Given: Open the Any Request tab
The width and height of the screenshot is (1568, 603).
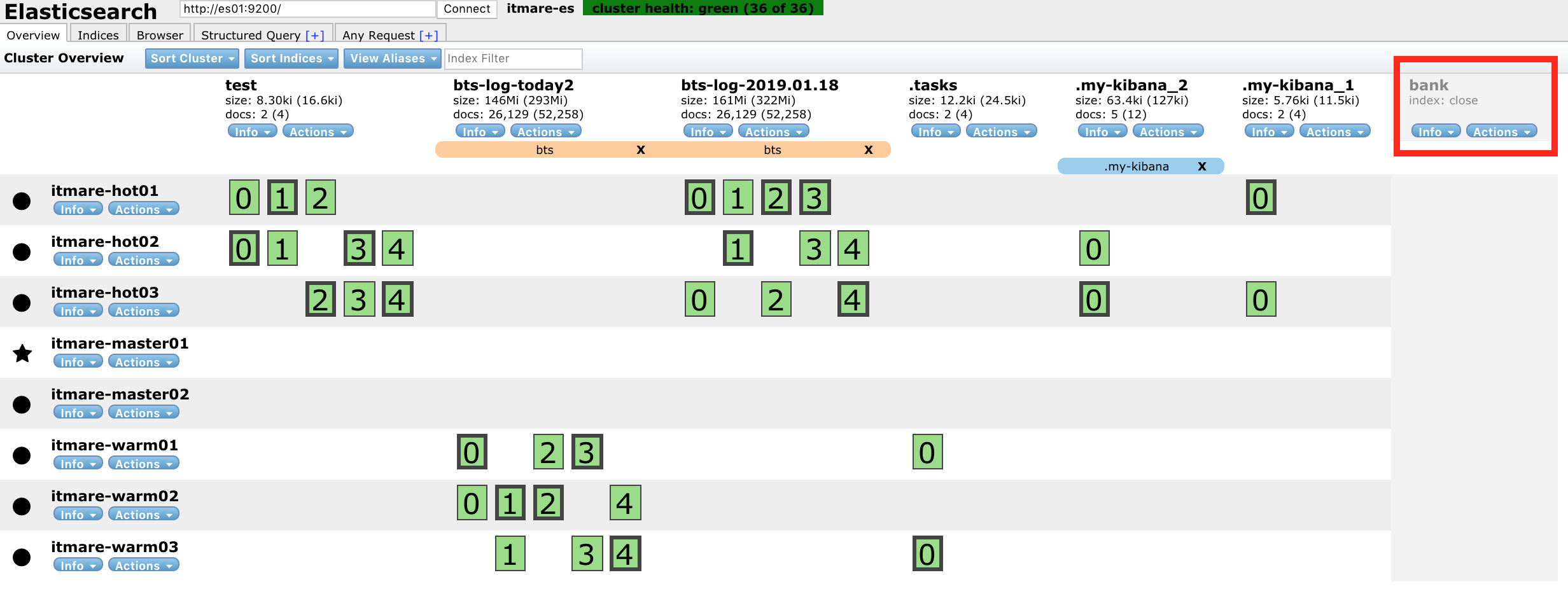Looking at the screenshot, I should (x=379, y=35).
